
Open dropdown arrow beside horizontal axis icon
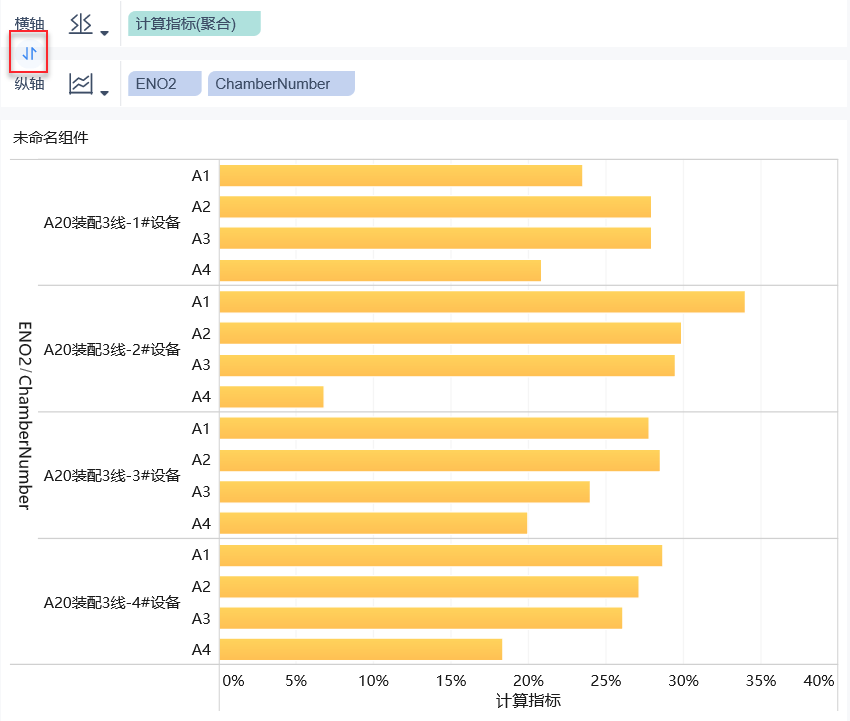click(x=104, y=33)
